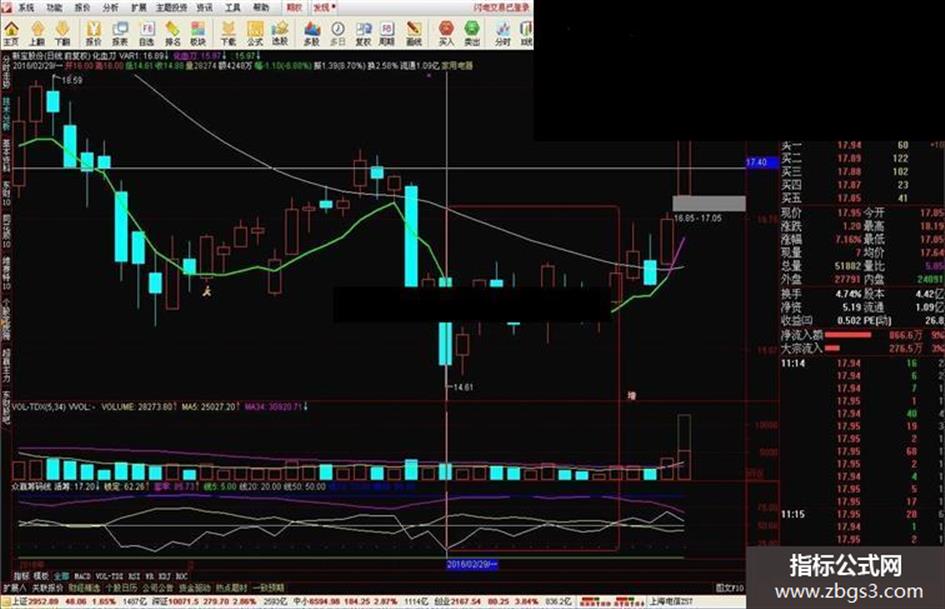Click the 净流入额 row
This screenshot has height=609, width=945.
[862, 335]
